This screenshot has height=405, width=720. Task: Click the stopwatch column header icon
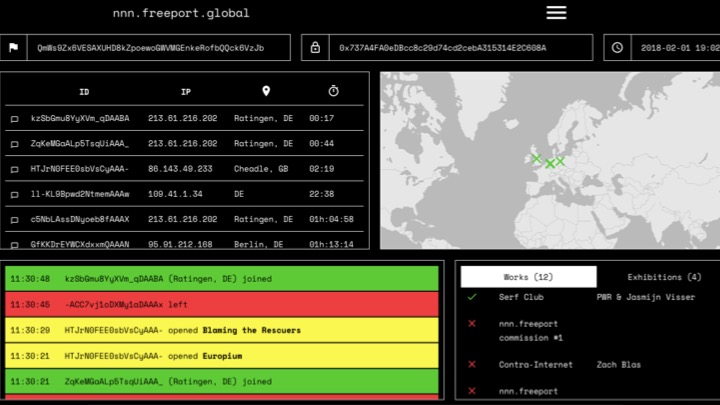tap(333, 91)
